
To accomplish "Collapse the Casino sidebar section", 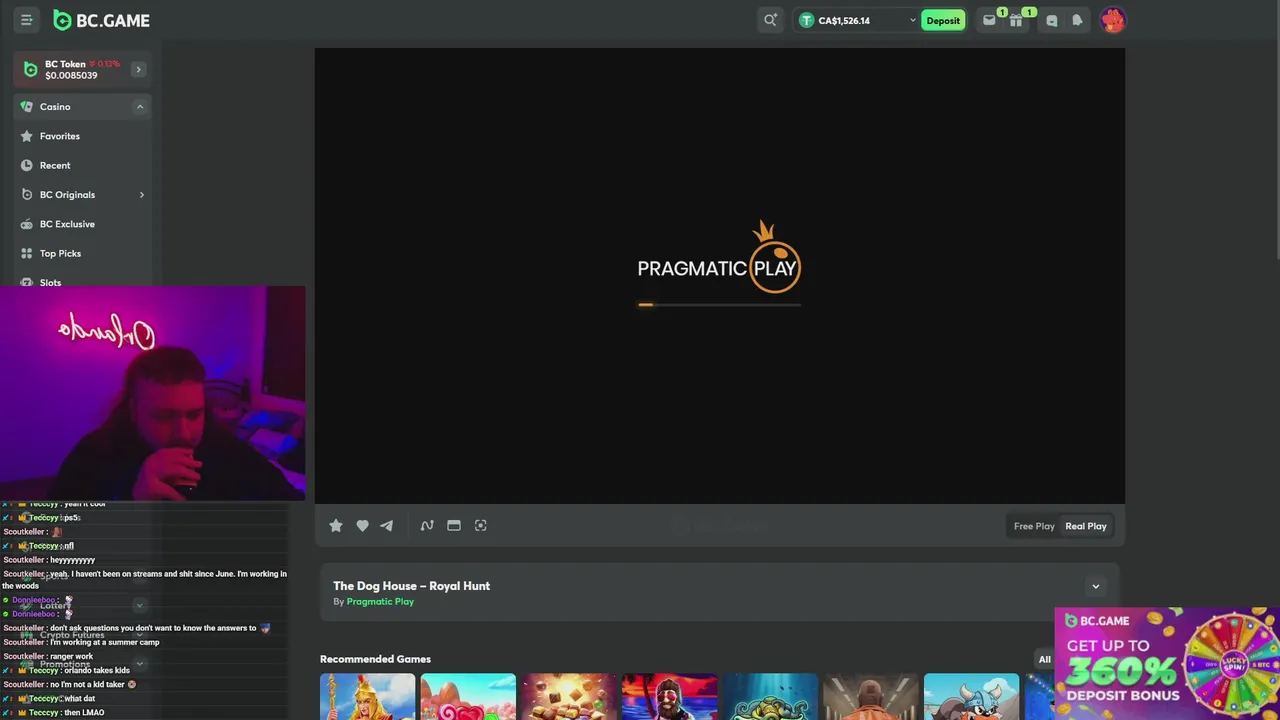I will [140, 106].
